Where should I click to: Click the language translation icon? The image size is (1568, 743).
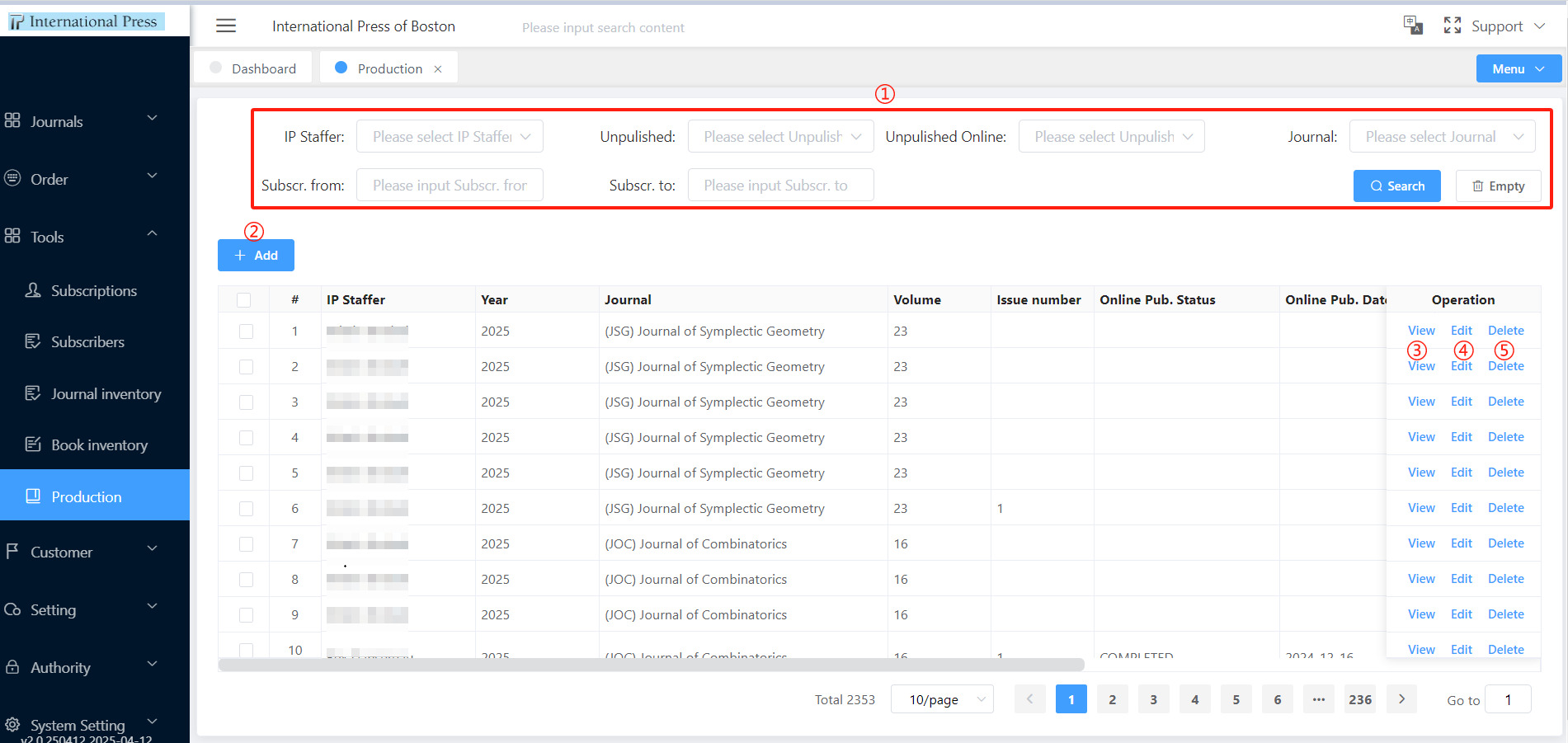1413,26
